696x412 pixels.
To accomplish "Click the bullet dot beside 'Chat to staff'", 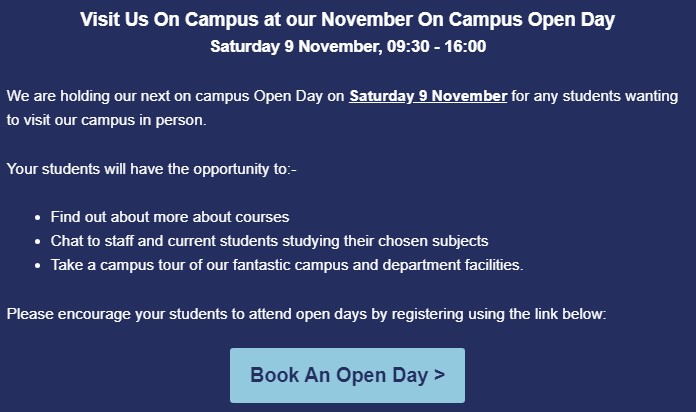I will 38,242.
